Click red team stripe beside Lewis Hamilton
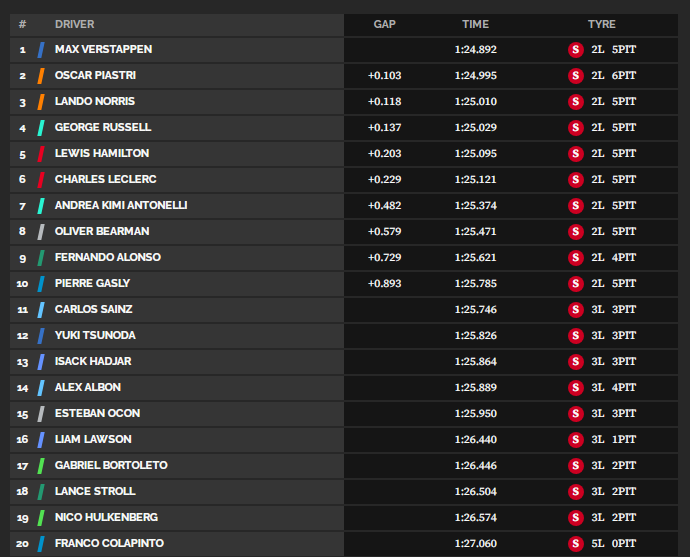Screen dimensions: 691x557 click(x=41, y=154)
